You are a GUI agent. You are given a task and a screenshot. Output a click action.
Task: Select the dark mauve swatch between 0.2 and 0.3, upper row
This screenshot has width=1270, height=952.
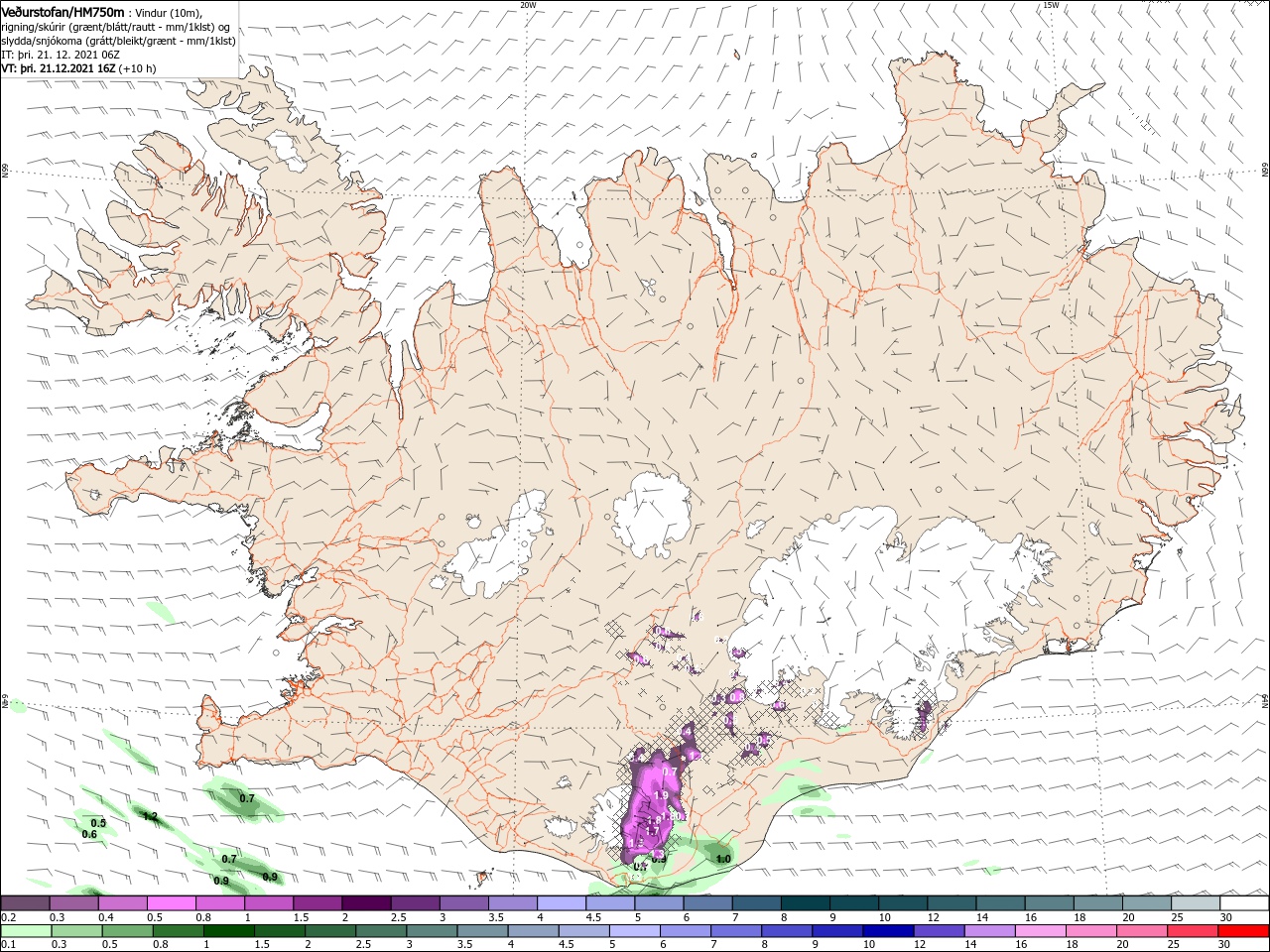[x=25, y=903]
